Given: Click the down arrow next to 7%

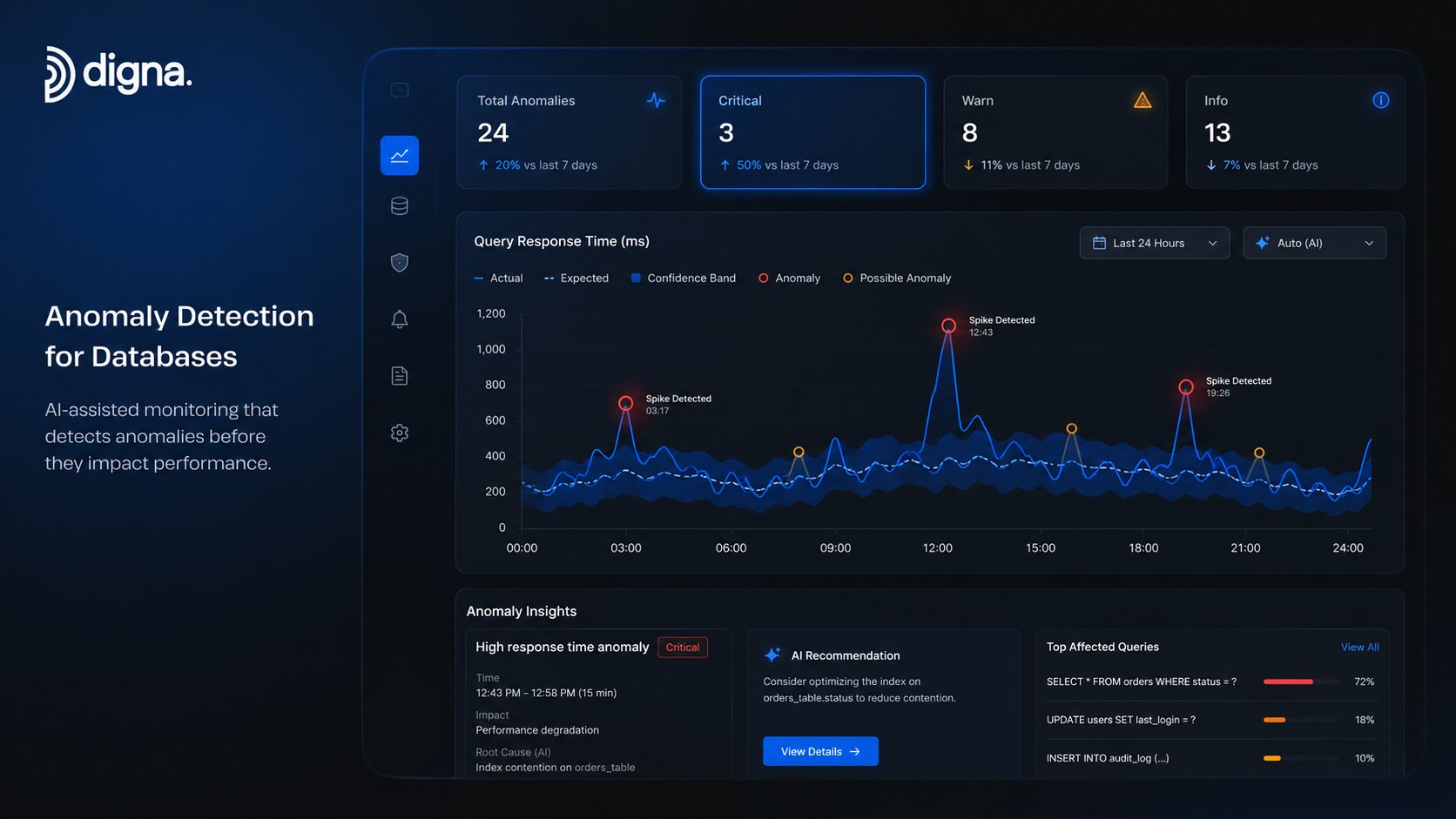Looking at the screenshot, I should click(1211, 164).
